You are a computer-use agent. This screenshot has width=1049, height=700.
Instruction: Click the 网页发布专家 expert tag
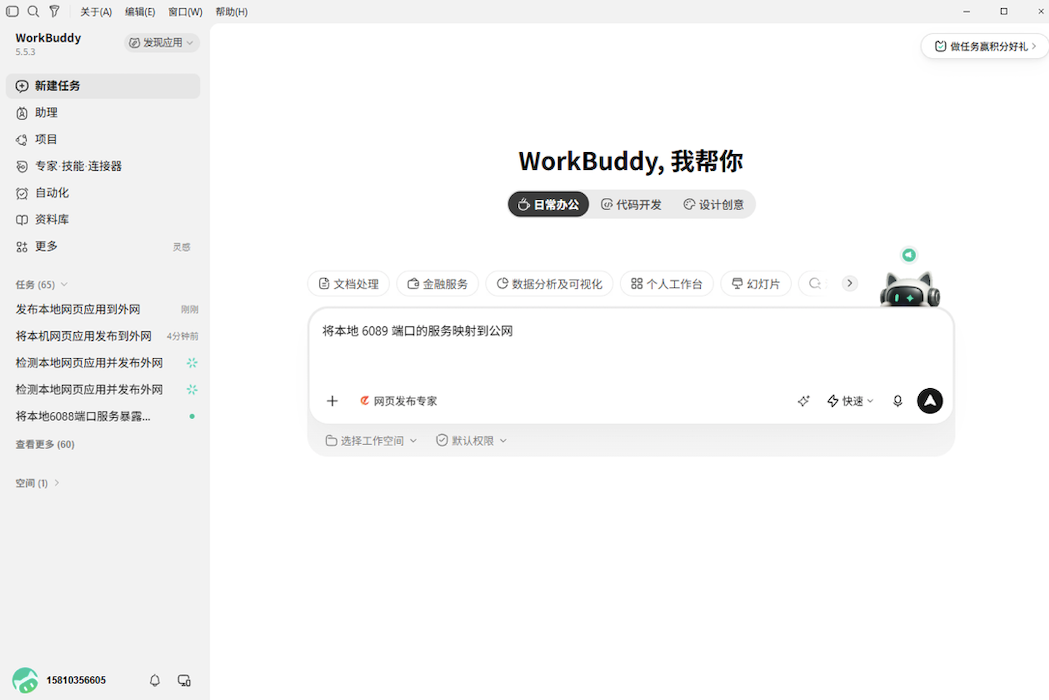coord(398,401)
